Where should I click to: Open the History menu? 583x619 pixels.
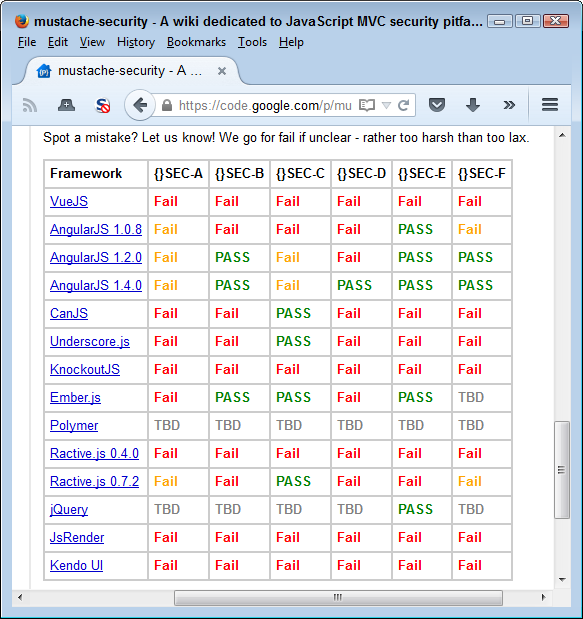coord(136,42)
